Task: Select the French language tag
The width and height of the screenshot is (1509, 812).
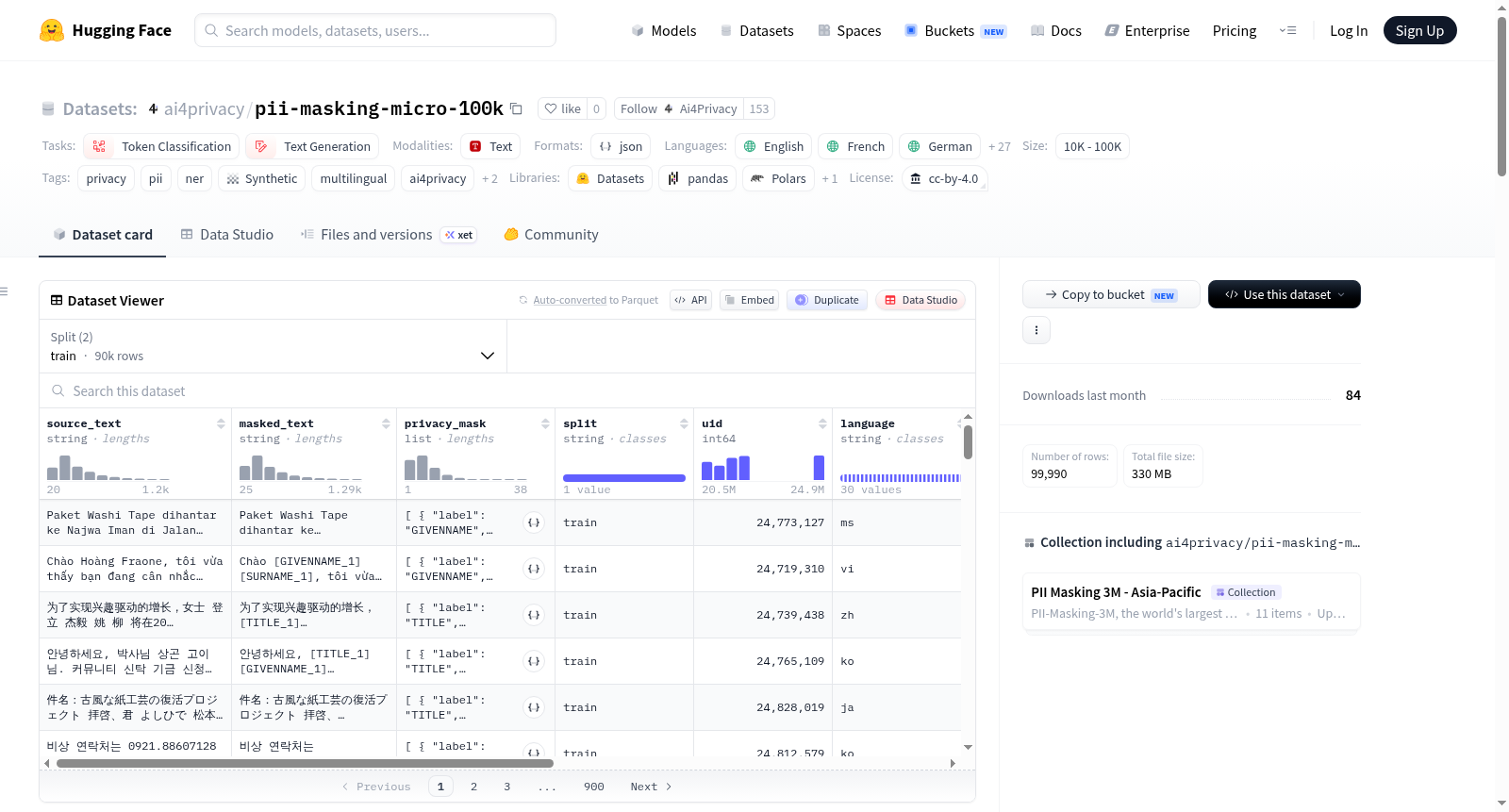Action: coord(855,146)
